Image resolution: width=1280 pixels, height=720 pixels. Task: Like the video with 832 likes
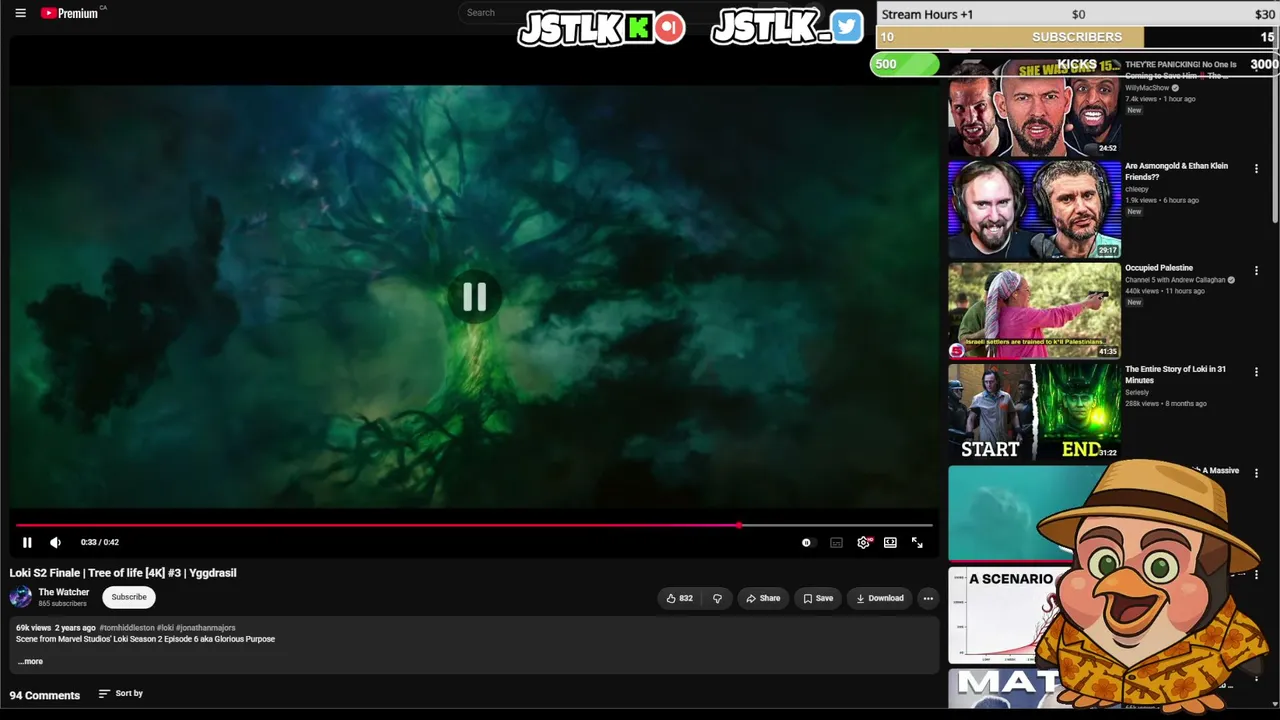tap(679, 598)
